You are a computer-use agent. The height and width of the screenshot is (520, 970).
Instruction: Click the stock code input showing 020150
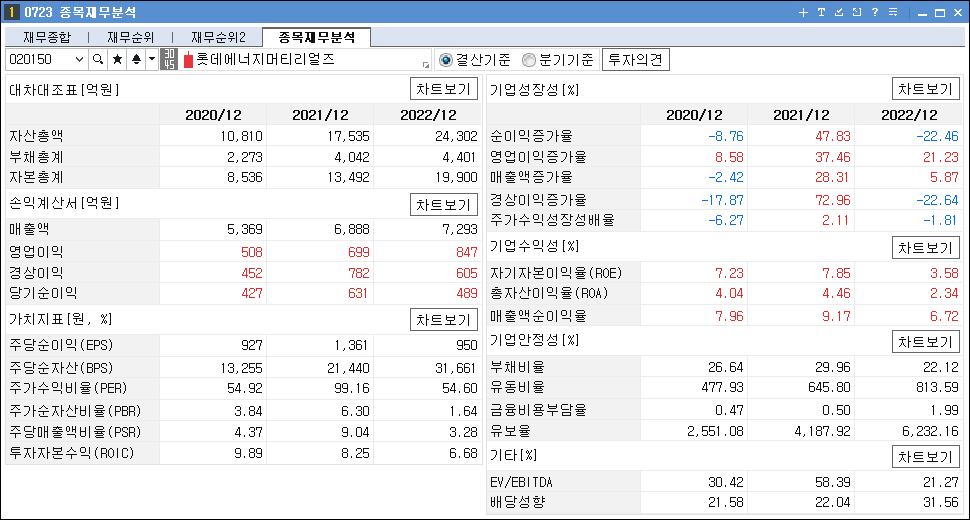[40, 59]
